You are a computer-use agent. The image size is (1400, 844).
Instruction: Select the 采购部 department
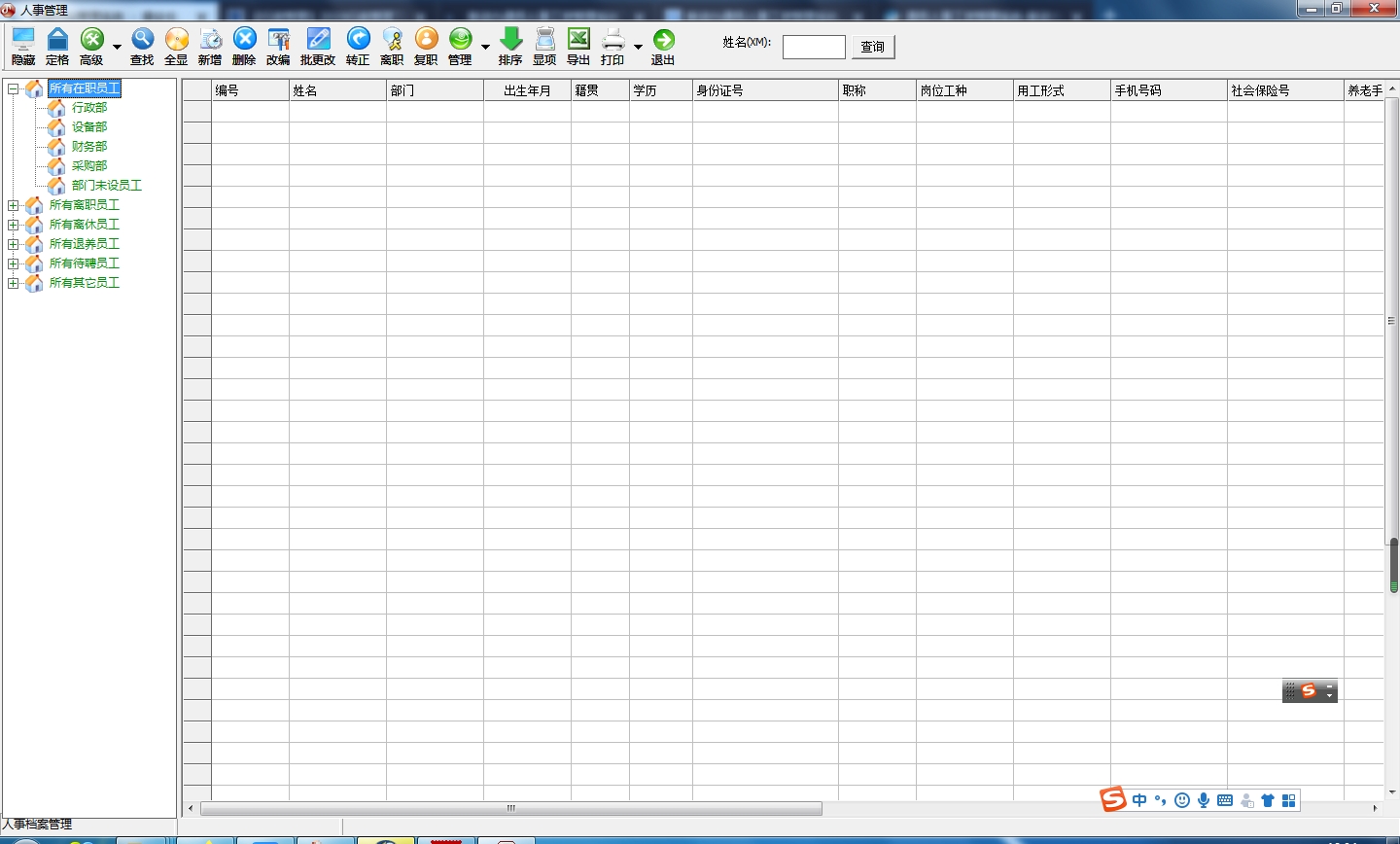point(89,166)
